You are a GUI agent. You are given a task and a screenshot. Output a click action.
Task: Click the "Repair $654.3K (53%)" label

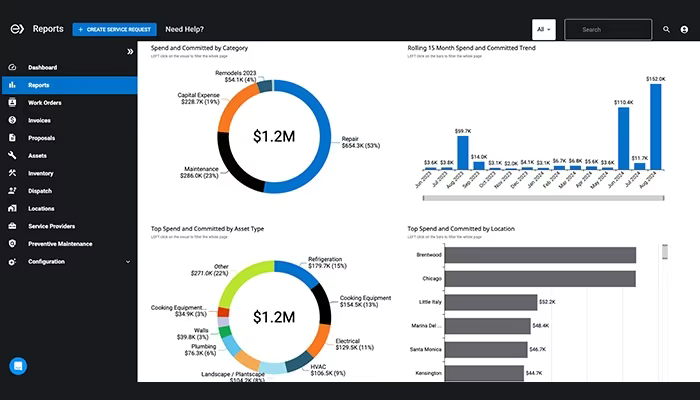point(361,142)
